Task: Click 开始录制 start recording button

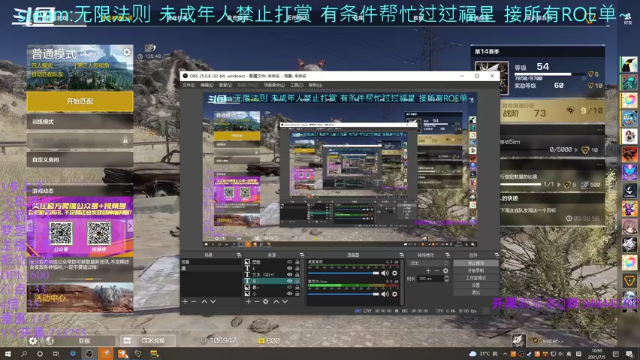Action: pyautogui.click(x=476, y=271)
